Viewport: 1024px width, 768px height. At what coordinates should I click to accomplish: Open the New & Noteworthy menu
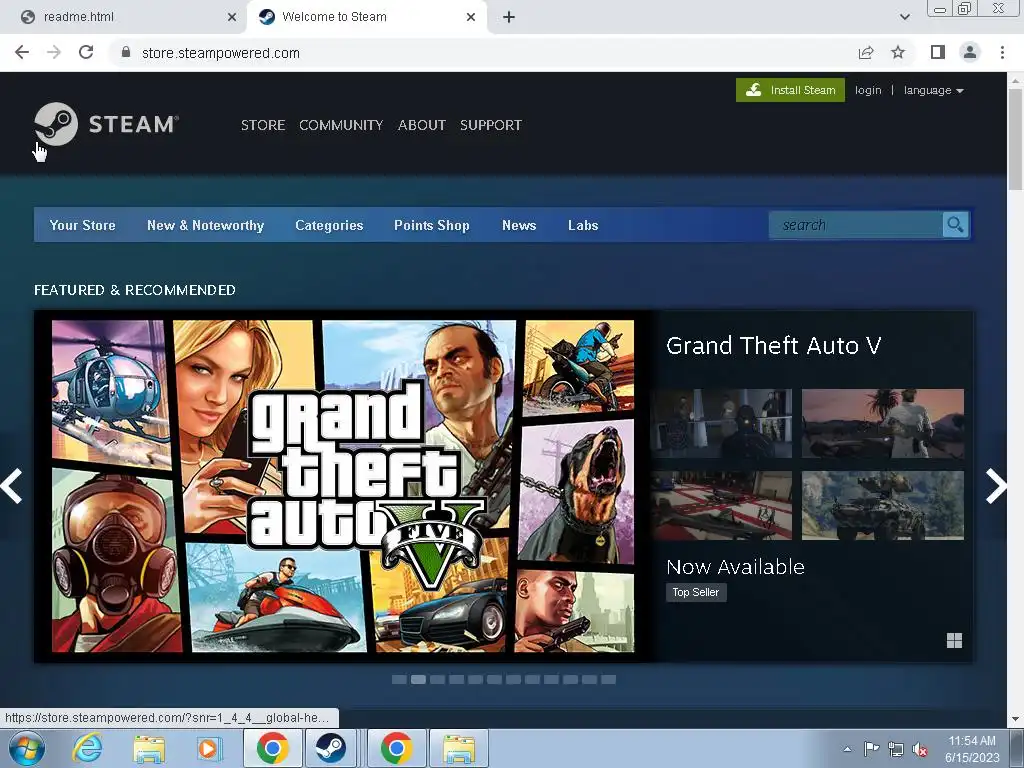point(205,225)
